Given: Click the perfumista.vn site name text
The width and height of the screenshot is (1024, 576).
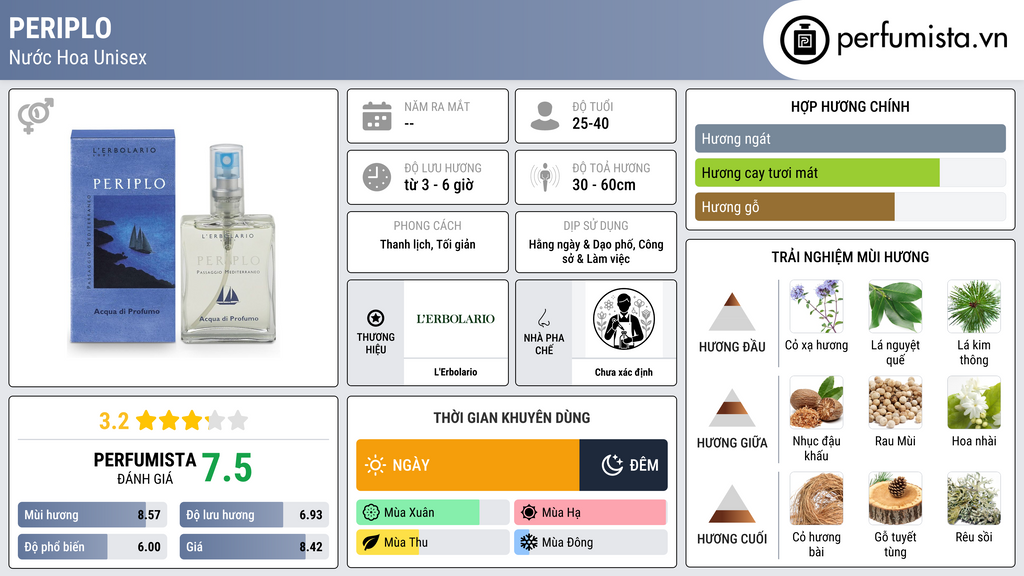Looking at the screenshot, I should tap(922, 39).
